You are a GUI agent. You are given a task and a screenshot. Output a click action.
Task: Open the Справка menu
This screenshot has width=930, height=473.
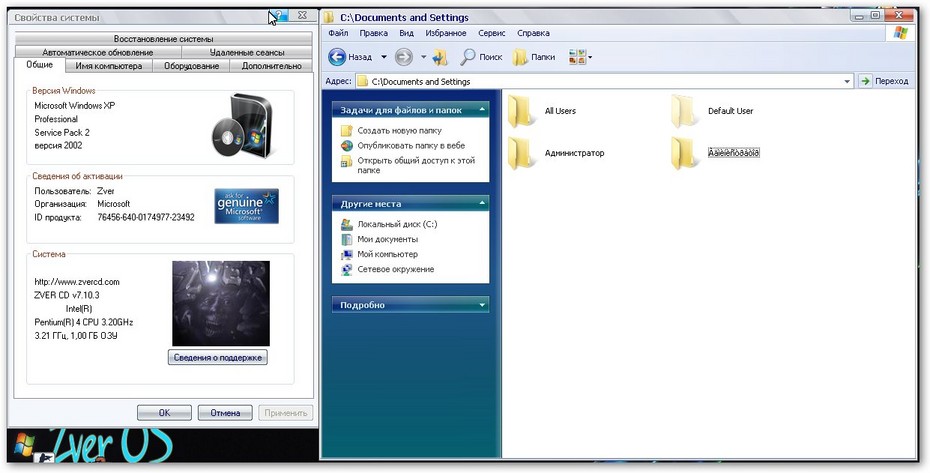click(533, 33)
